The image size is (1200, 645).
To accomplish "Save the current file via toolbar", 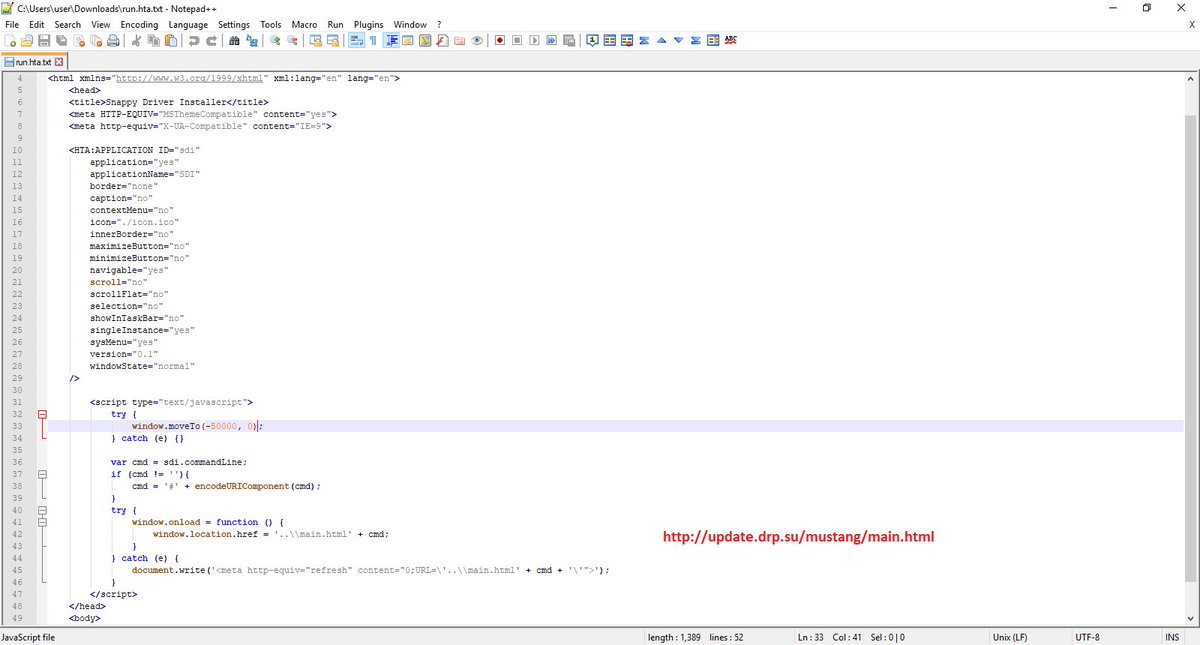I will click(44, 41).
